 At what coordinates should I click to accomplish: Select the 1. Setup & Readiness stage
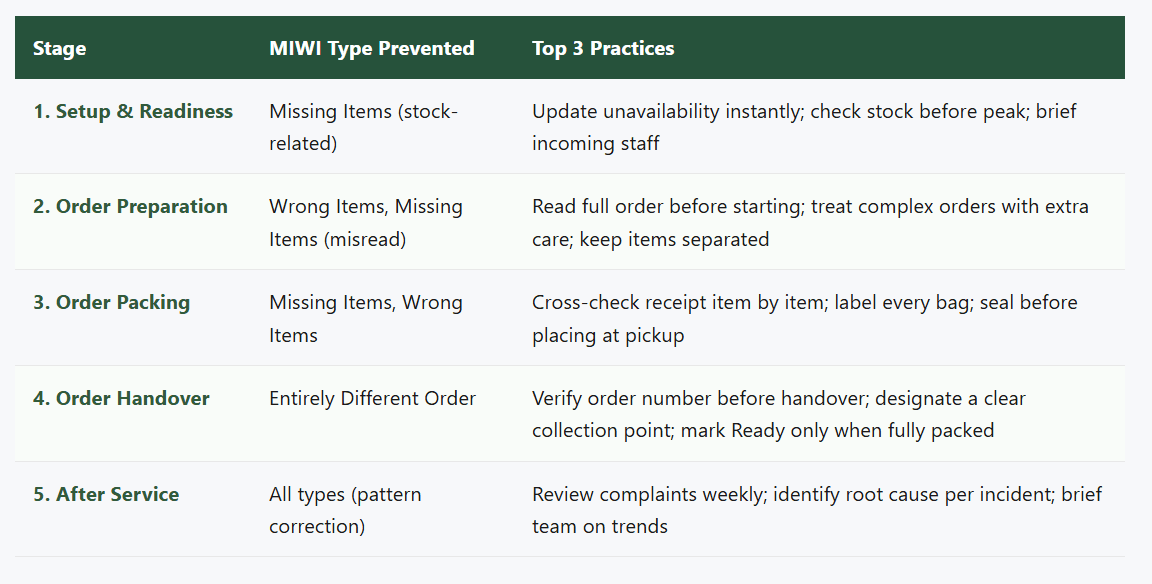tap(133, 112)
